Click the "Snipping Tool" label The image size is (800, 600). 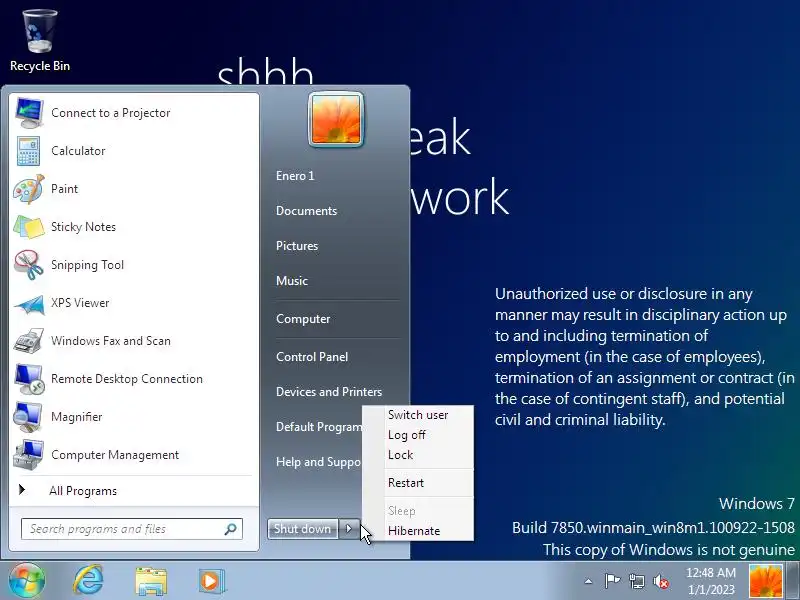tap(87, 265)
